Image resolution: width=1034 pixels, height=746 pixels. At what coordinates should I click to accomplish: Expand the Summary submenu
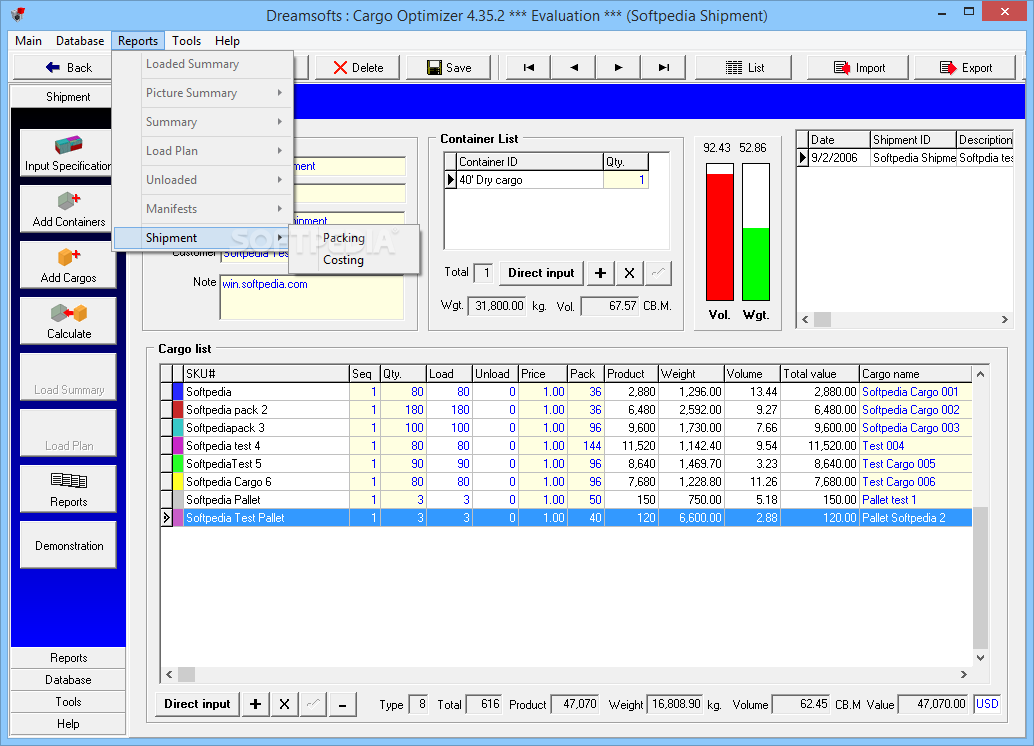point(203,122)
